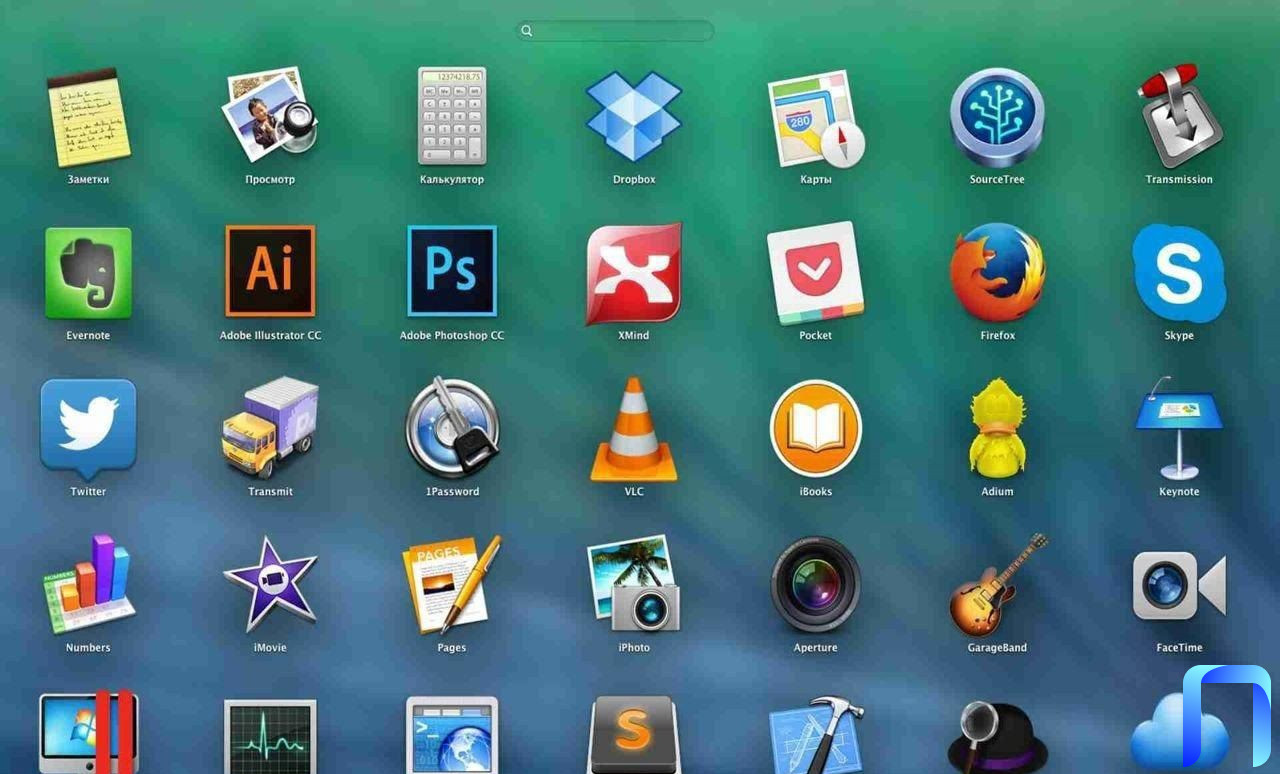Launch Xcode with the hammer icon
Screen dimensions: 1280x774
coord(816,735)
